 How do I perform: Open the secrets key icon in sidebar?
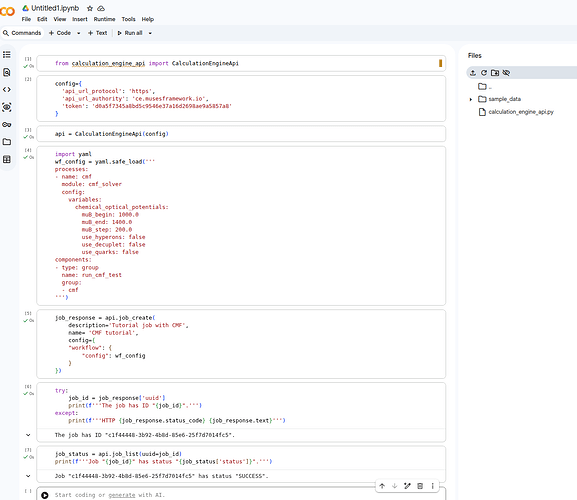click(7, 124)
